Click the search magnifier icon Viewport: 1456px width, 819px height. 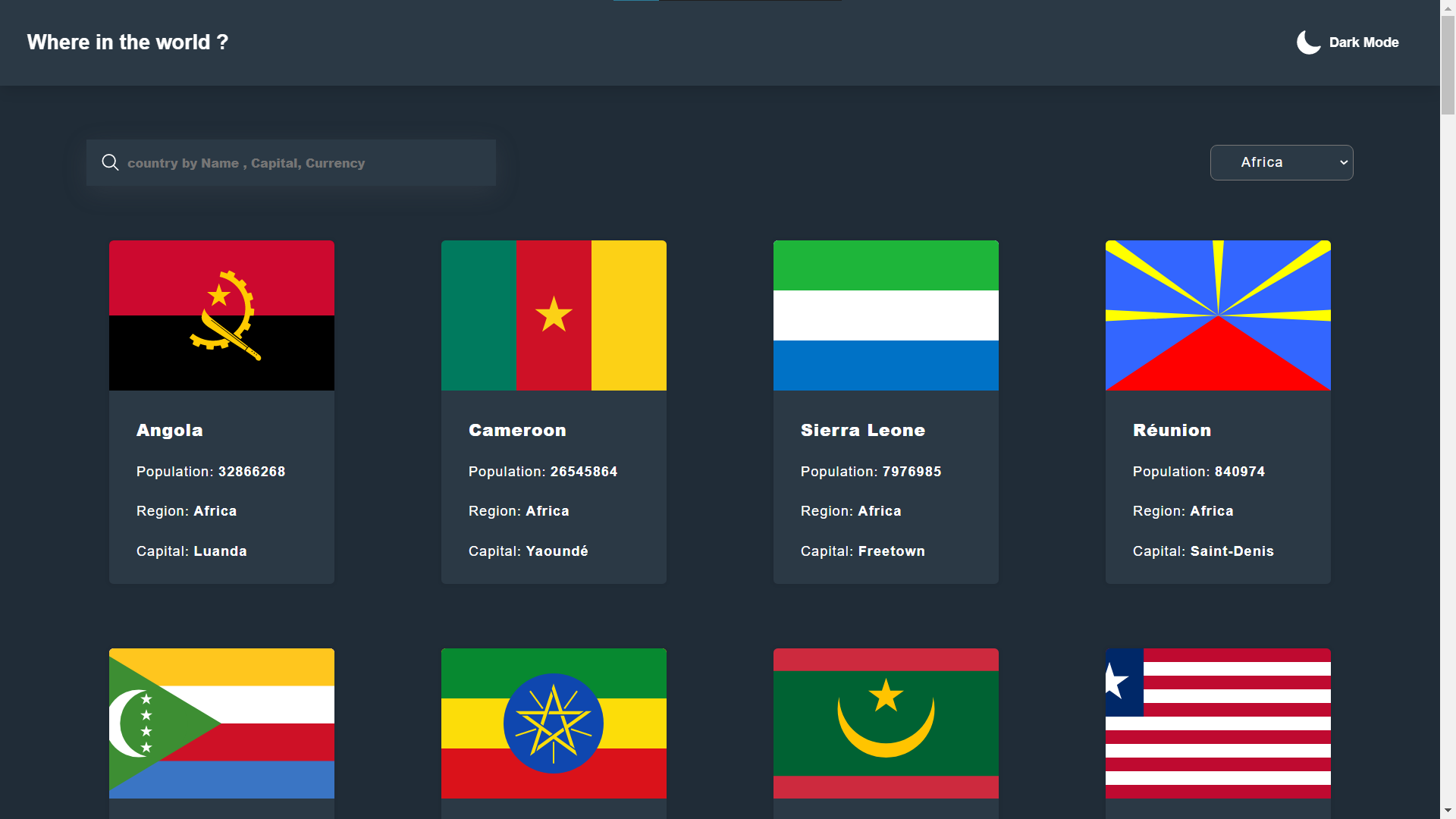(110, 162)
